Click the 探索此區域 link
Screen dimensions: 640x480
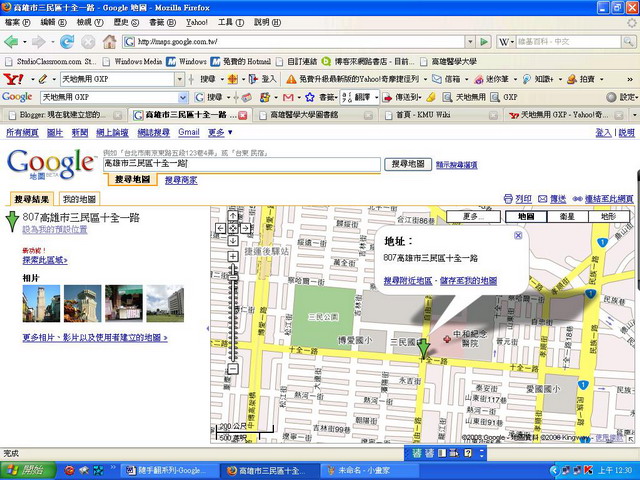pyautogui.click(x=45, y=260)
